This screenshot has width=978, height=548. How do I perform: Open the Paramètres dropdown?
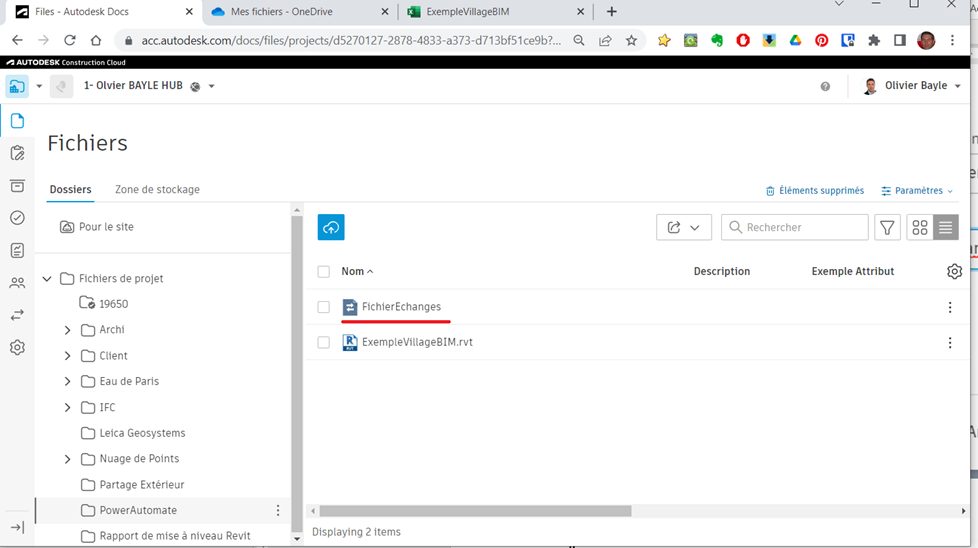[x=917, y=191]
